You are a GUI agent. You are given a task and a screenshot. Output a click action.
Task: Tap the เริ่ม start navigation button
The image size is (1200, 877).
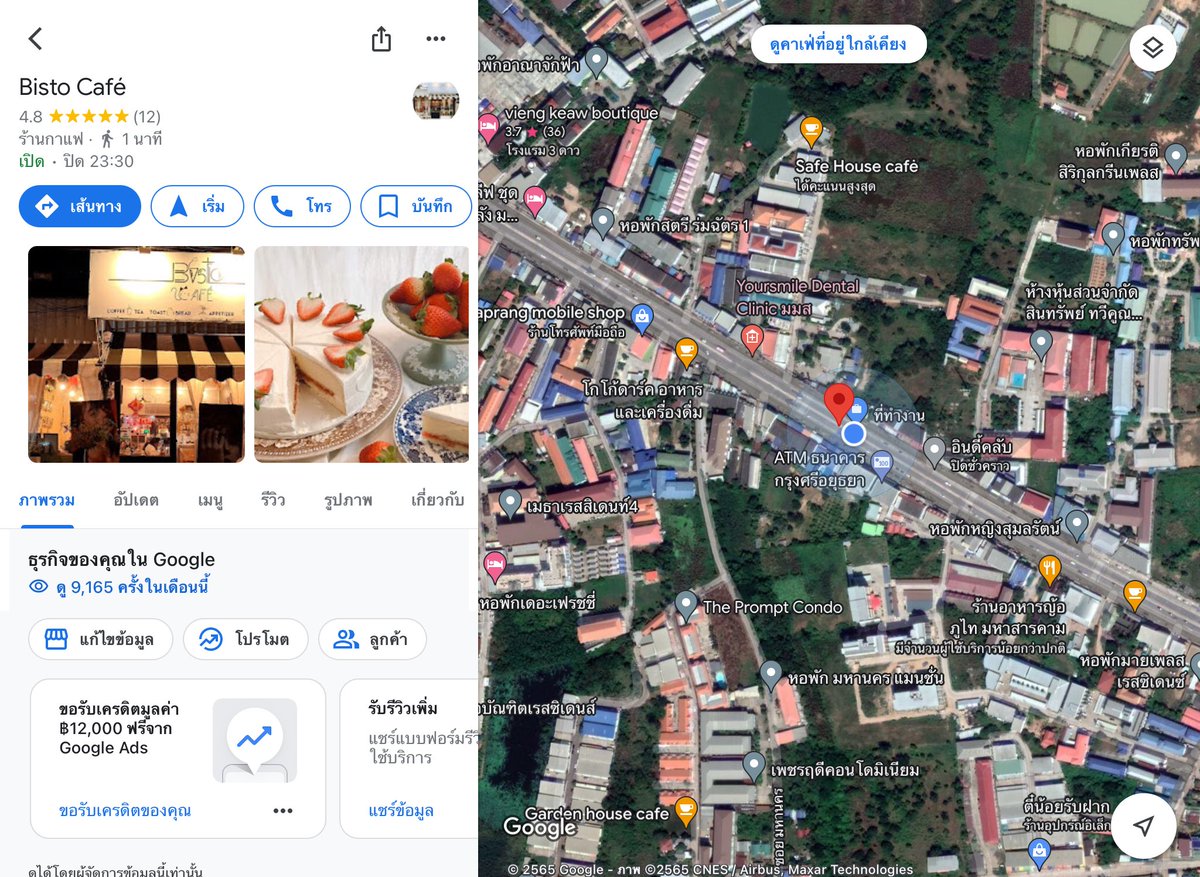click(x=197, y=206)
